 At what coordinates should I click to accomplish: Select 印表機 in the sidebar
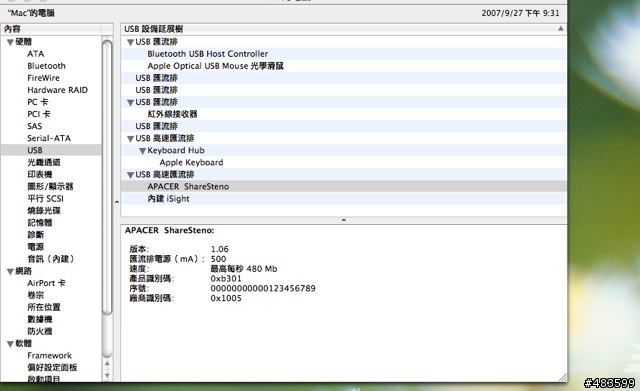40,174
